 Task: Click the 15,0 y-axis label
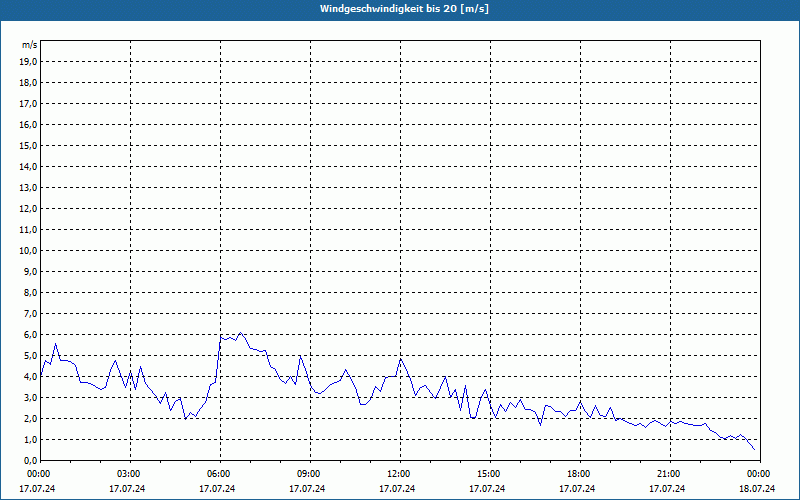click(28, 145)
